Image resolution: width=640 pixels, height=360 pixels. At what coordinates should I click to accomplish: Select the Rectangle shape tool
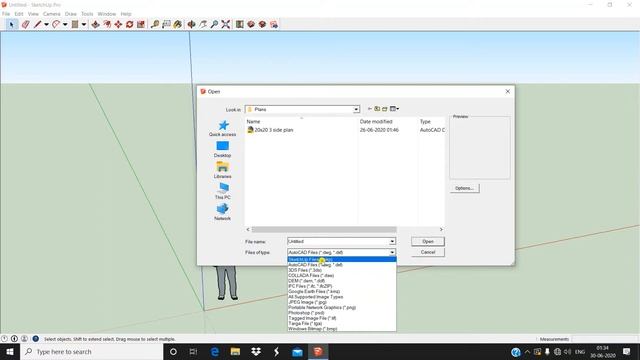click(x=75, y=24)
